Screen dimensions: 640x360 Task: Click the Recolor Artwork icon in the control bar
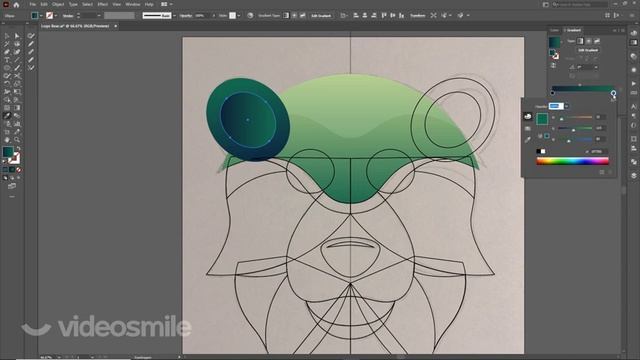(x=250, y=16)
